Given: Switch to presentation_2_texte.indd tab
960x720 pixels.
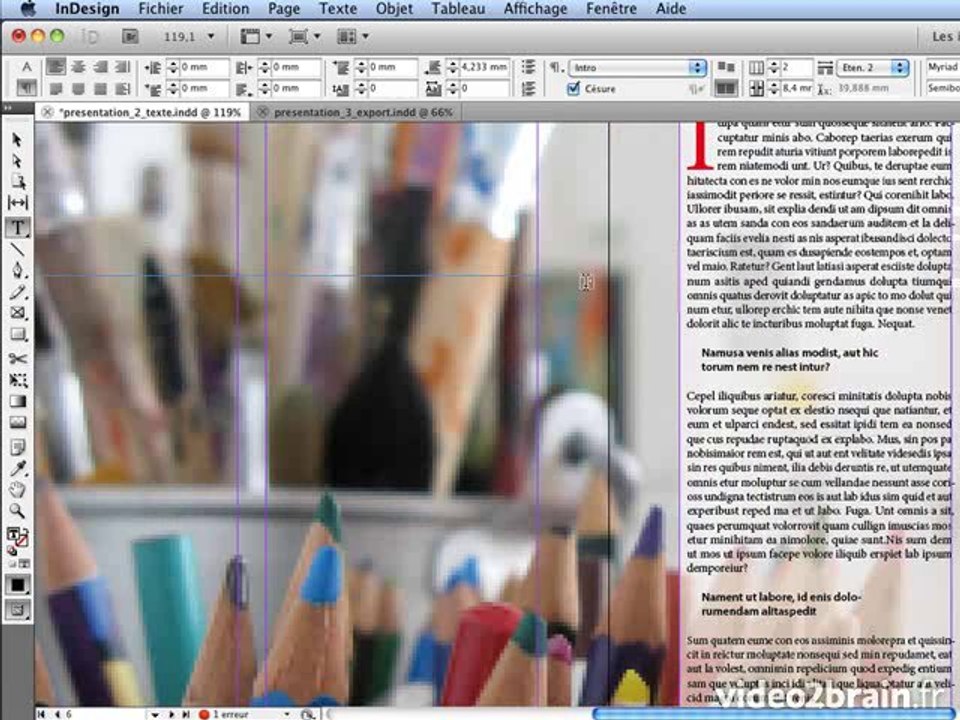Looking at the screenshot, I should [x=149, y=113].
